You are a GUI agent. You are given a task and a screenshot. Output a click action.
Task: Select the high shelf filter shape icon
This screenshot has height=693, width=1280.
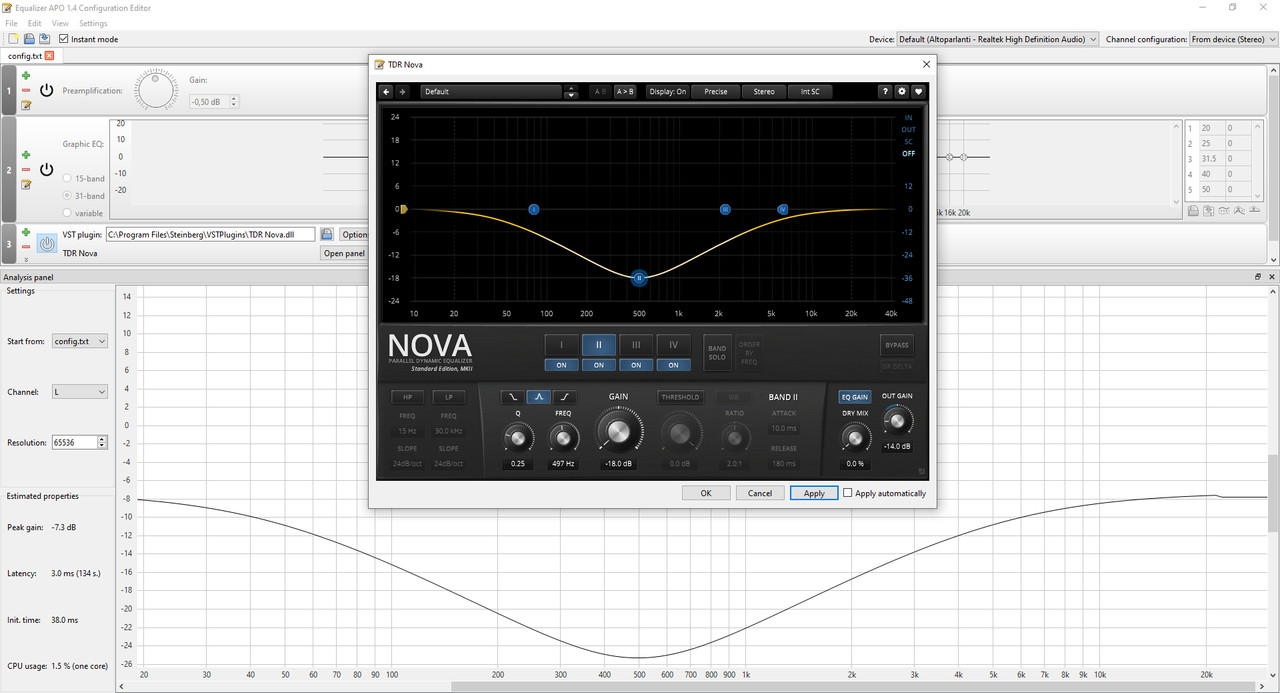point(565,397)
